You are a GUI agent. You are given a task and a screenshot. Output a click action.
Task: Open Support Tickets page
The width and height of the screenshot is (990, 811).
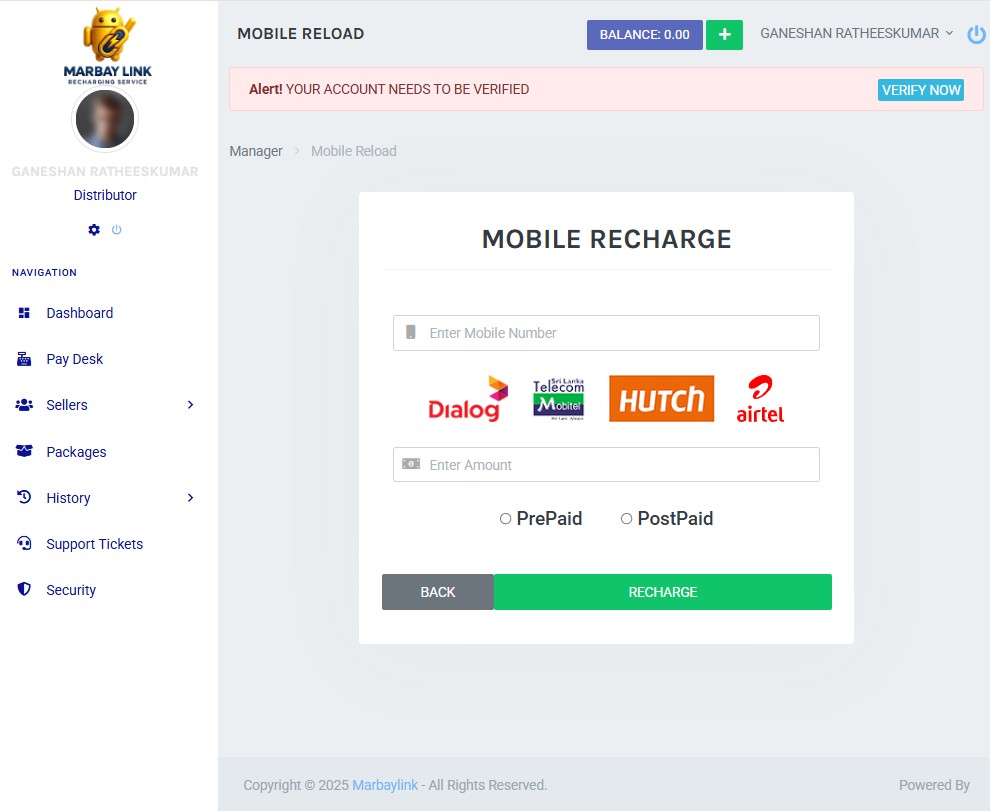[x=94, y=544]
